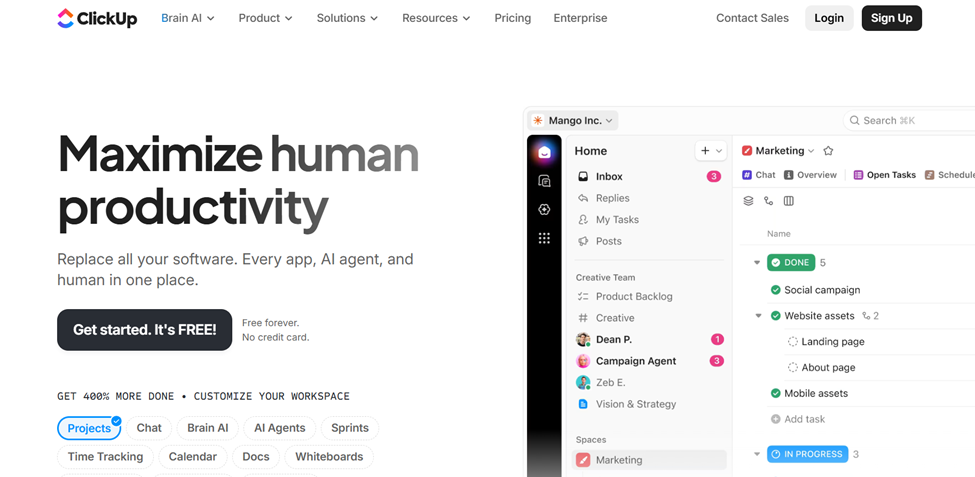Image resolution: width=975 pixels, height=477 pixels.
Task: Collapse the DONE task group
Action: click(757, 263)
